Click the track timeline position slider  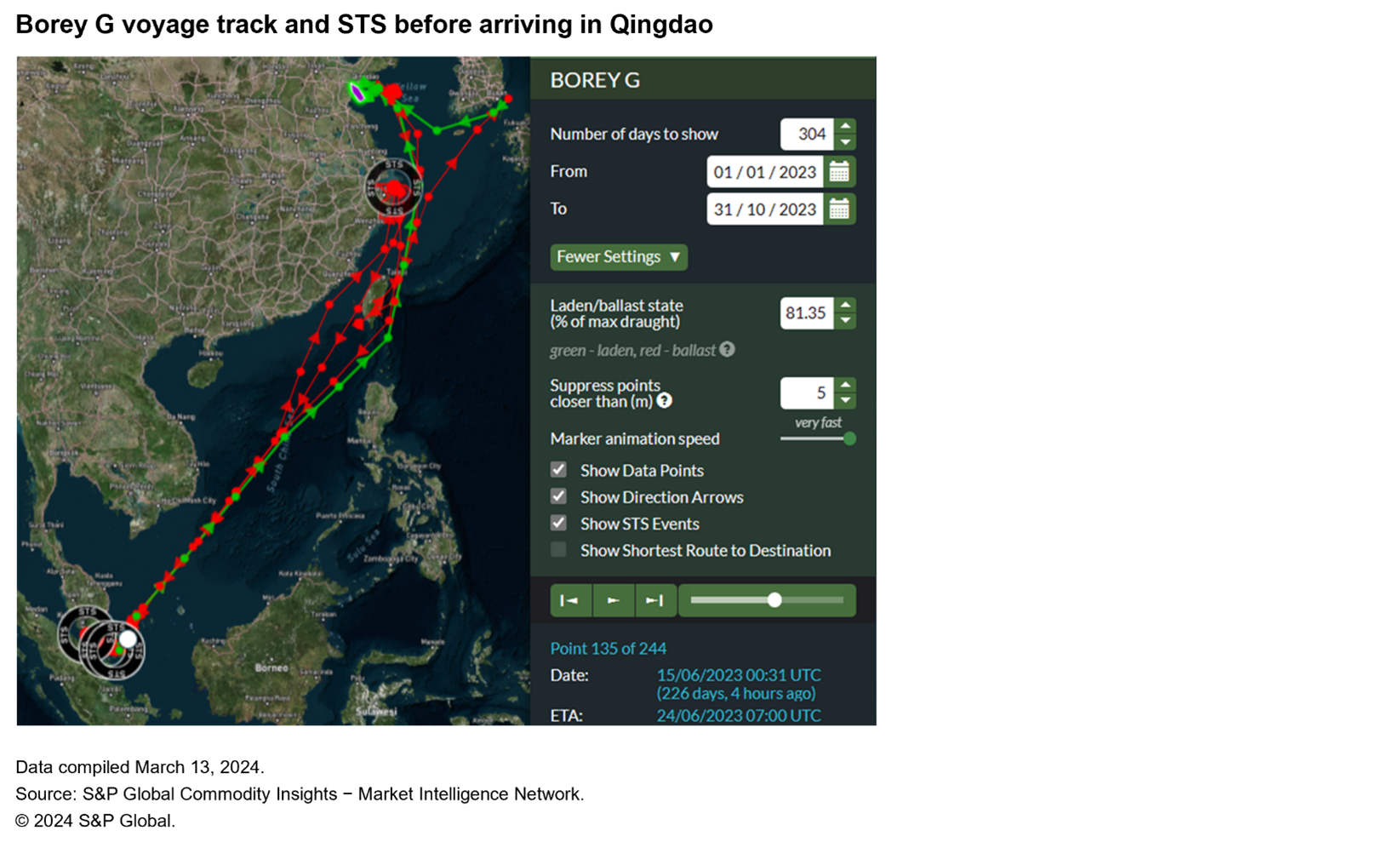pyautogui.click(x=774, y=600)
